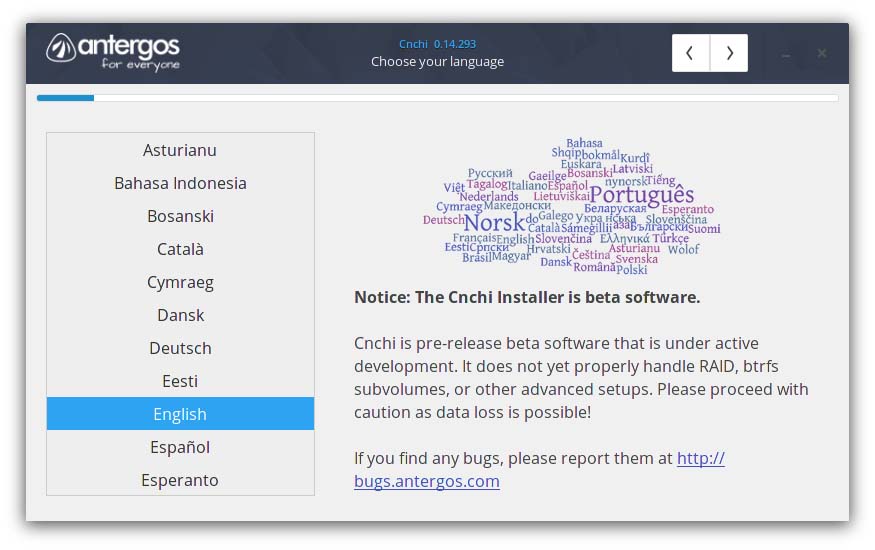Open the bugs.antergos.com link
This screenshot has height=550, width=875.
427,481
